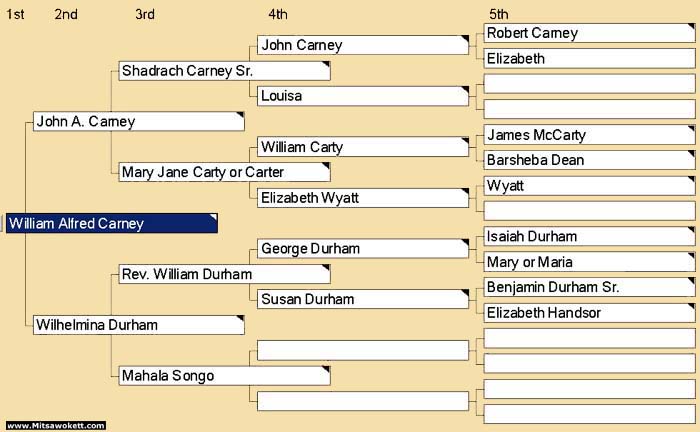Choose Mary Jane Carty or Carter
Viewport: 700px width, 432px height.
(225, 172)
